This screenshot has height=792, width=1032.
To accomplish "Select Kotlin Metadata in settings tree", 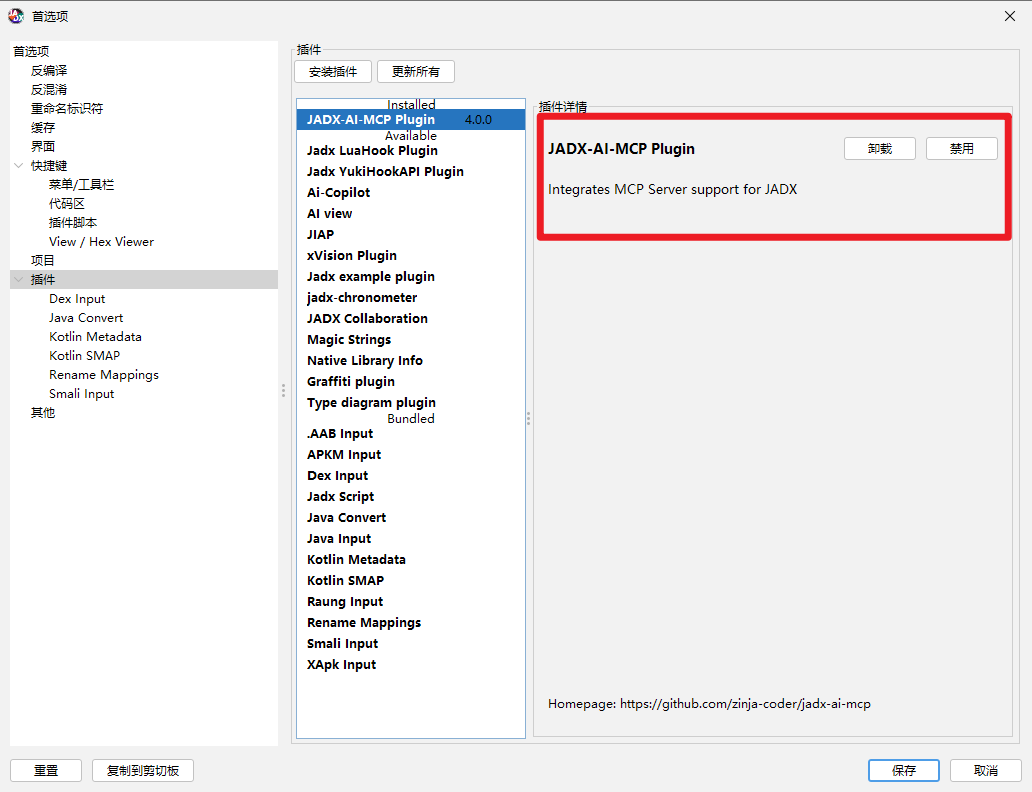I will 95,336.
